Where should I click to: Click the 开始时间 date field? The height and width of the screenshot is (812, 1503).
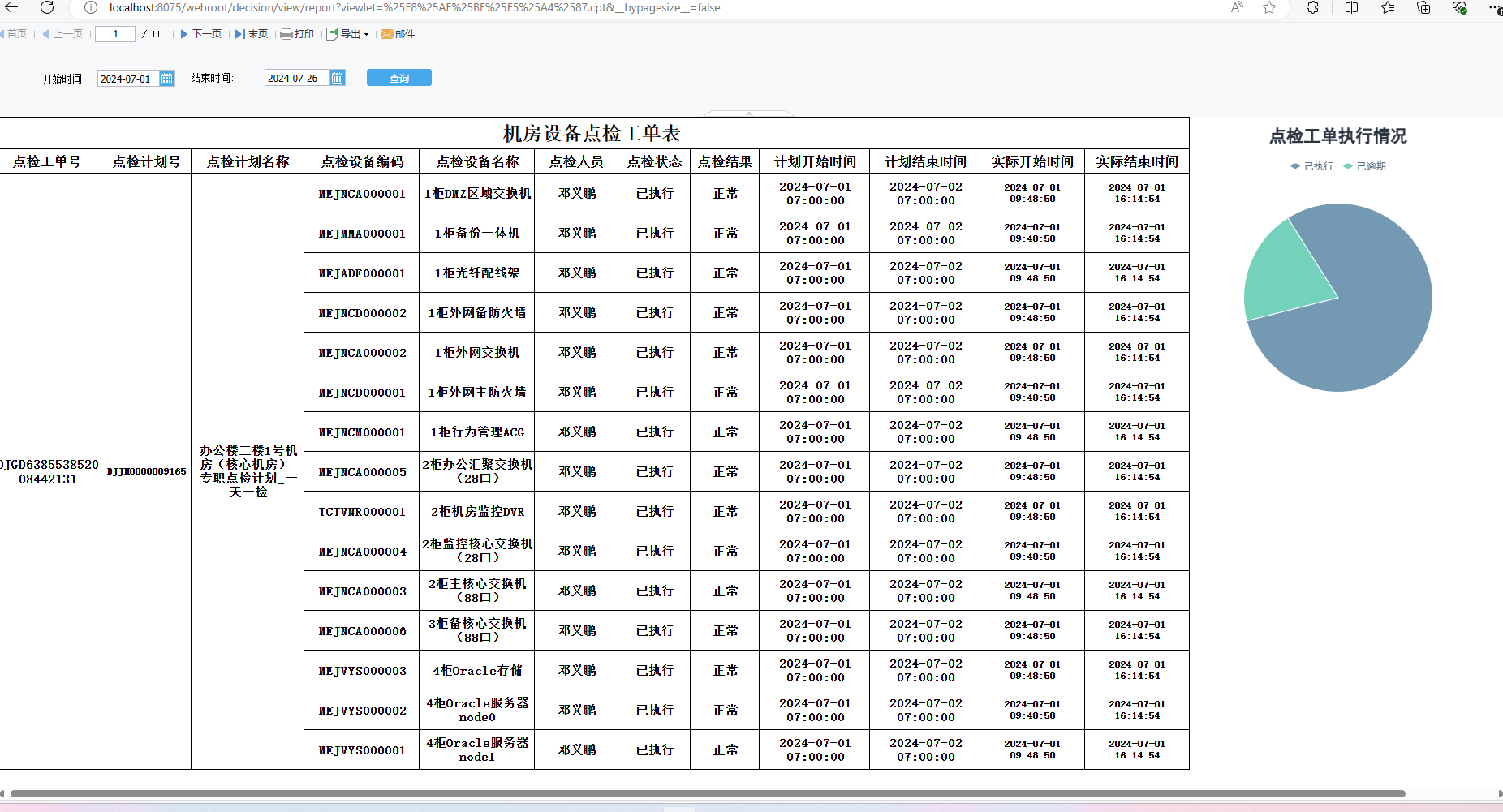tap(128, 79)
